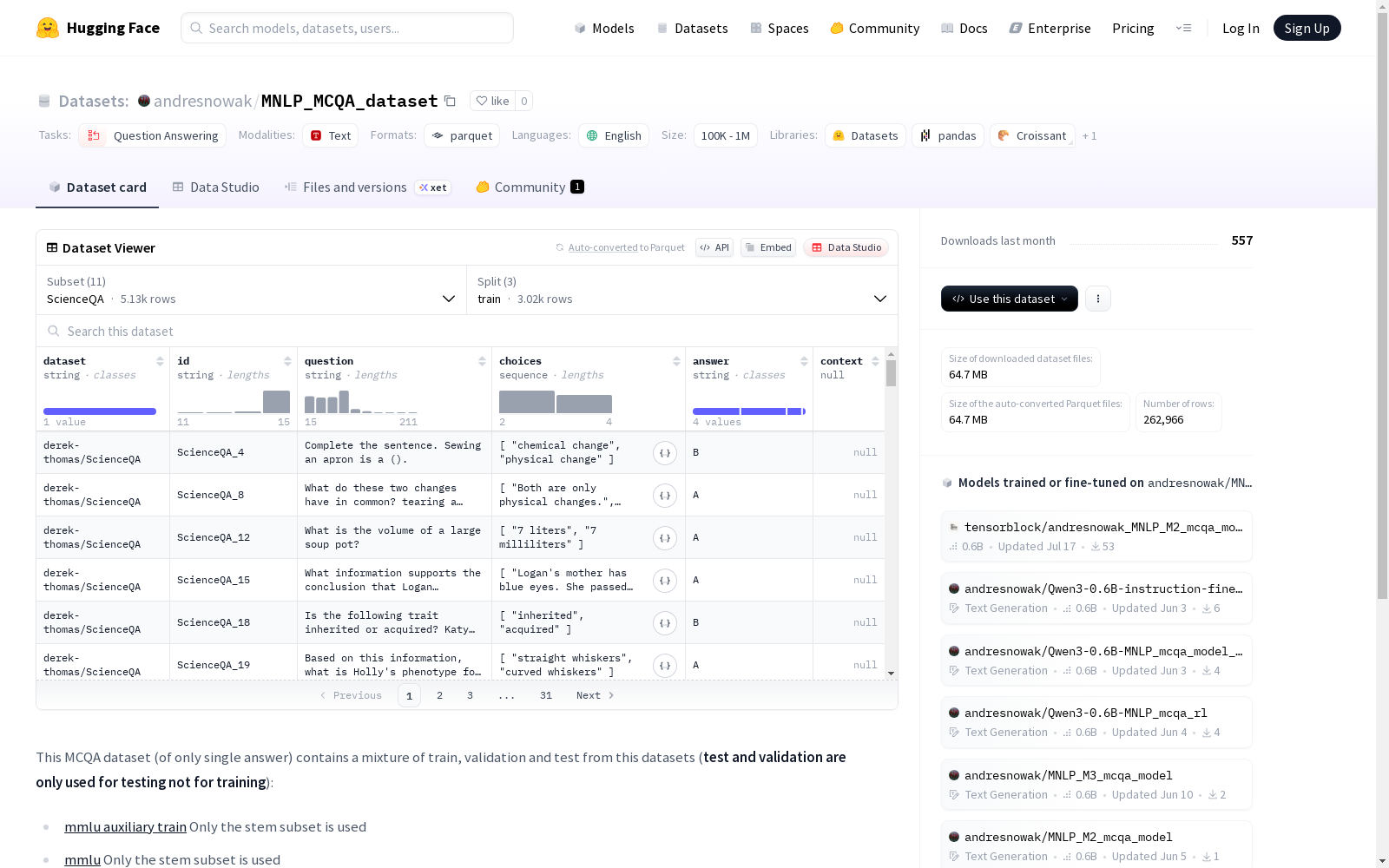Expand the +1 more libraries tag
The height and width of the screenshot is (868, 1389).
pyautogui.click(x=1089, y=136)
